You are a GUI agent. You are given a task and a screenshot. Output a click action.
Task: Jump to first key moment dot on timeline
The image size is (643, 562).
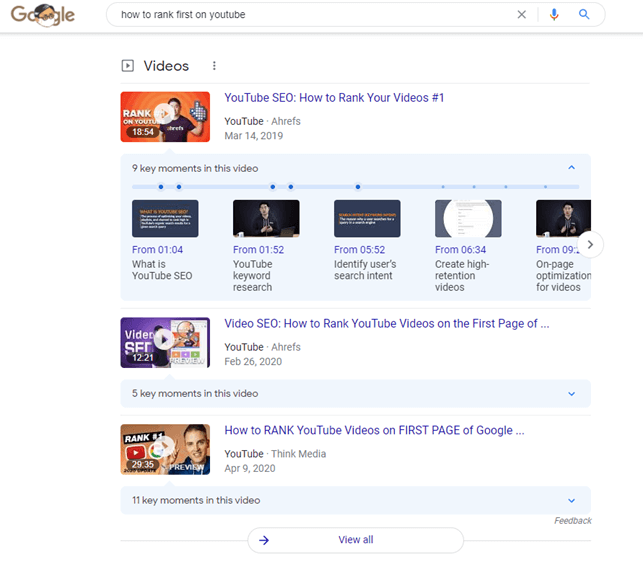point(161,187)
